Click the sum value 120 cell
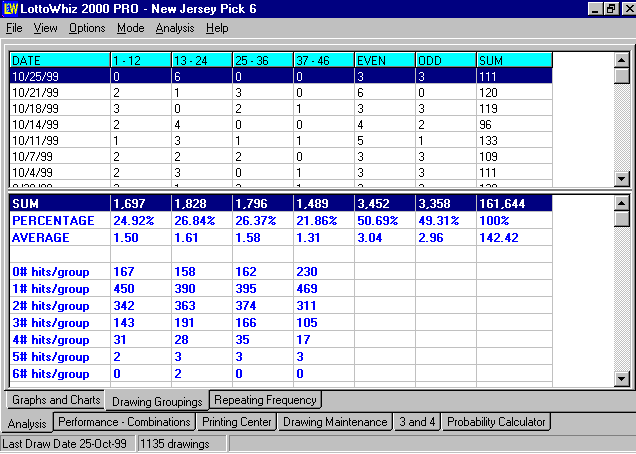Image resolution: width=636 pixels, height=454 pixels. [514, 92]
